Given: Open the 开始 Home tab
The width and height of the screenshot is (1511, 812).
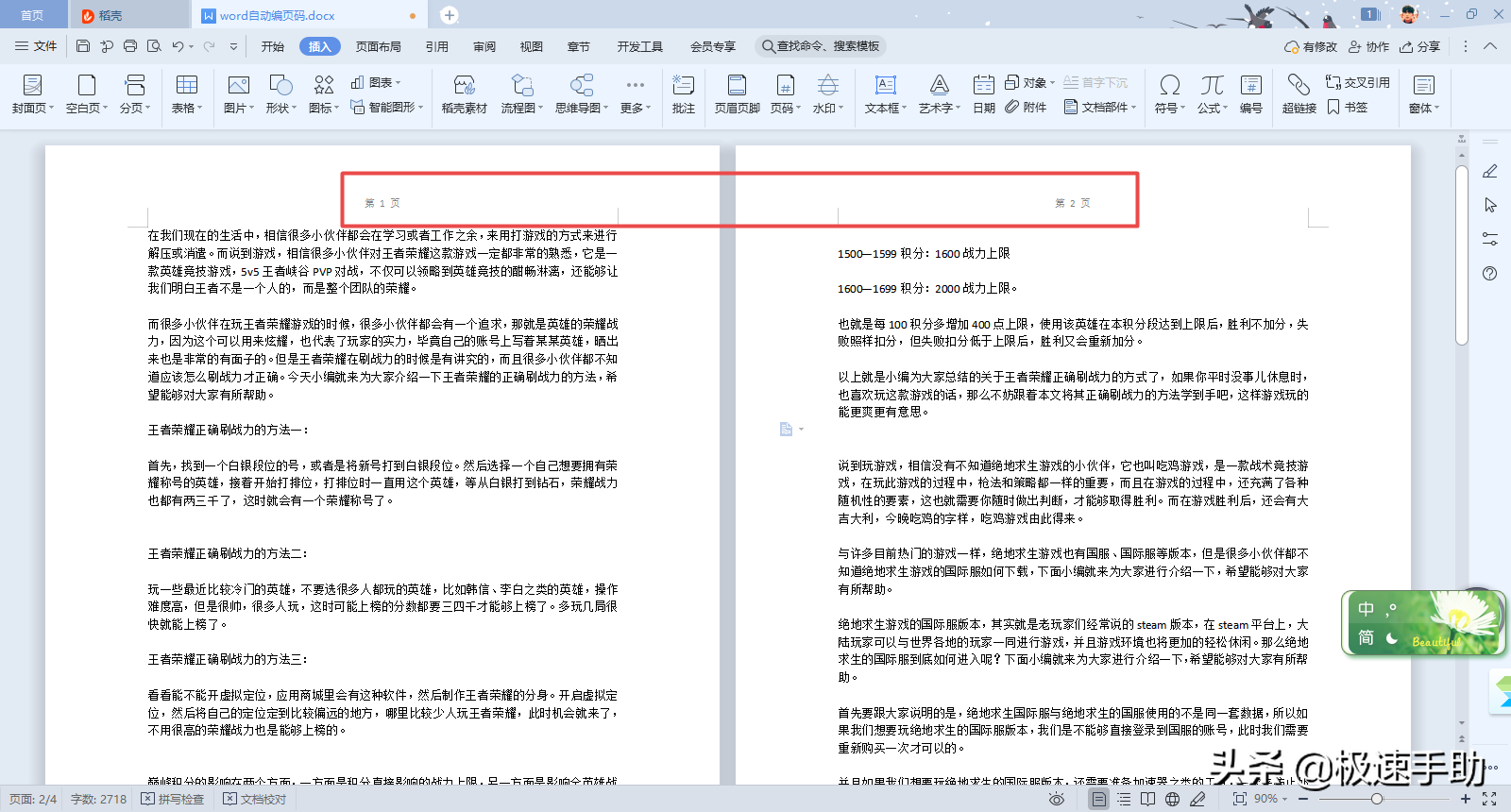Looking at the screenshot, I should pyautogui.click(x=273, y=46).
